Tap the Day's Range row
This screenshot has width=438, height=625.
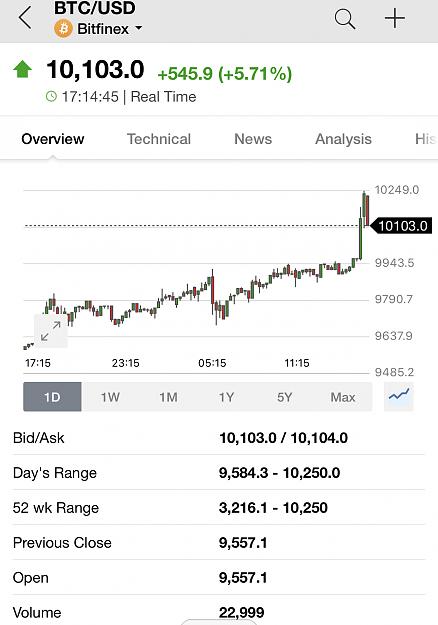point(219,473)
